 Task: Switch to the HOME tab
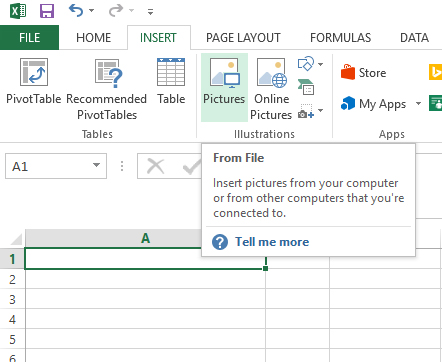pos(93,38)
